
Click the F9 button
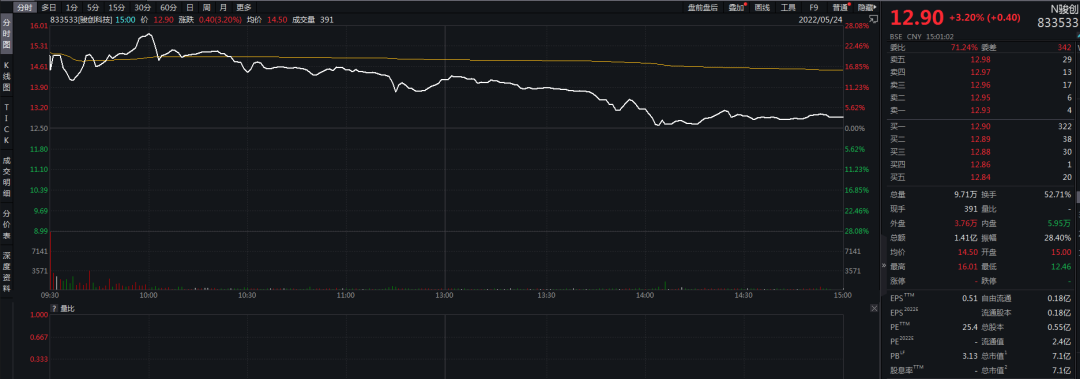813,8
